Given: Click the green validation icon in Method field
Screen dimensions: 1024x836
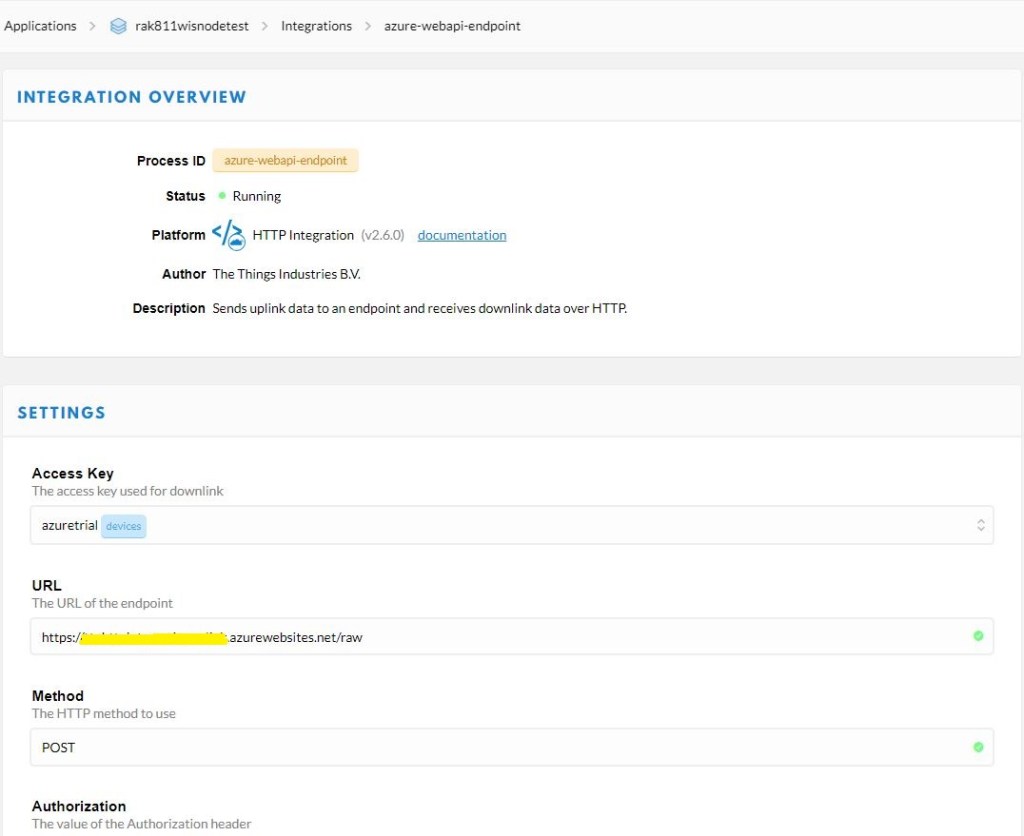Looking at the screenshot, I should coord(978,747).
